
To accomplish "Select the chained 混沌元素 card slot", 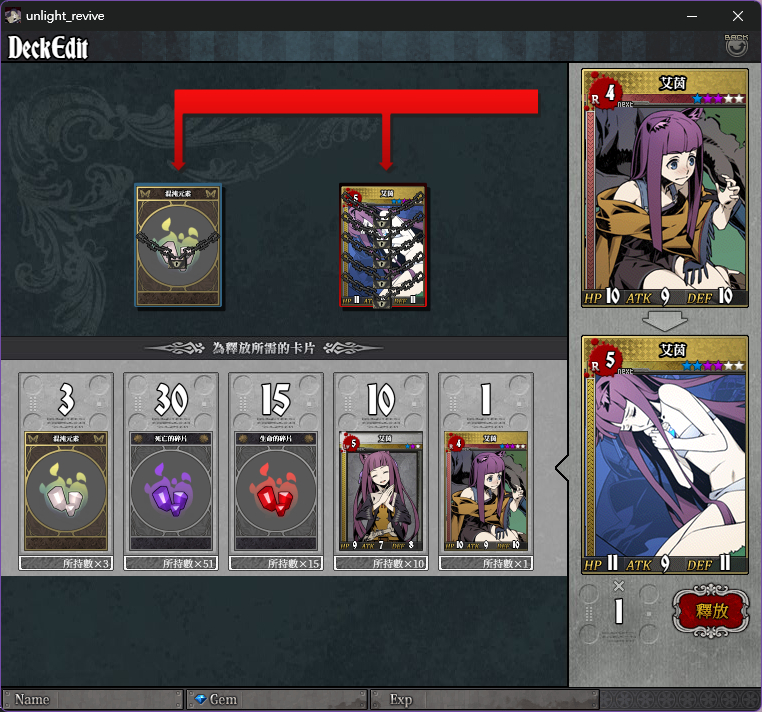I will click(x=178, y=245).
